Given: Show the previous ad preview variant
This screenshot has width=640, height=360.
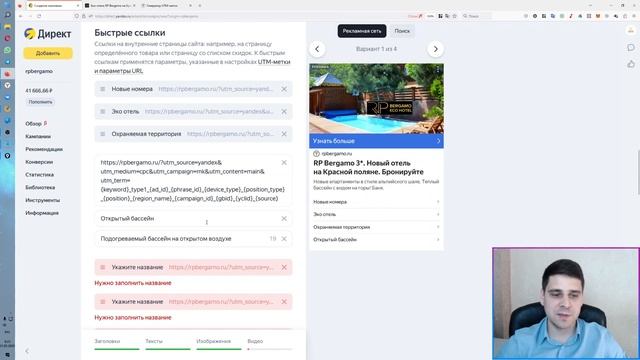Looking at the screenshot, I should [x=317, y=49].
